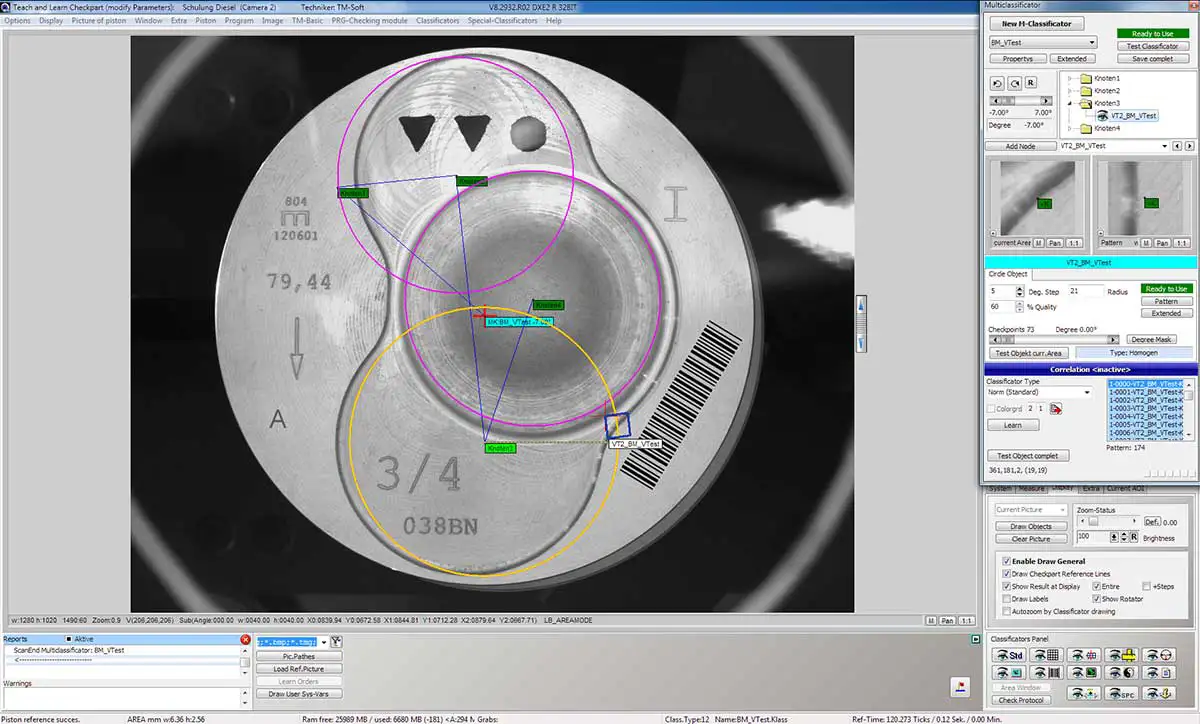This screenshot has width=1200, height=724.
Task: Uncheck the Entire checkbox
Action: pyautogui.click(x=1096, y=587)
